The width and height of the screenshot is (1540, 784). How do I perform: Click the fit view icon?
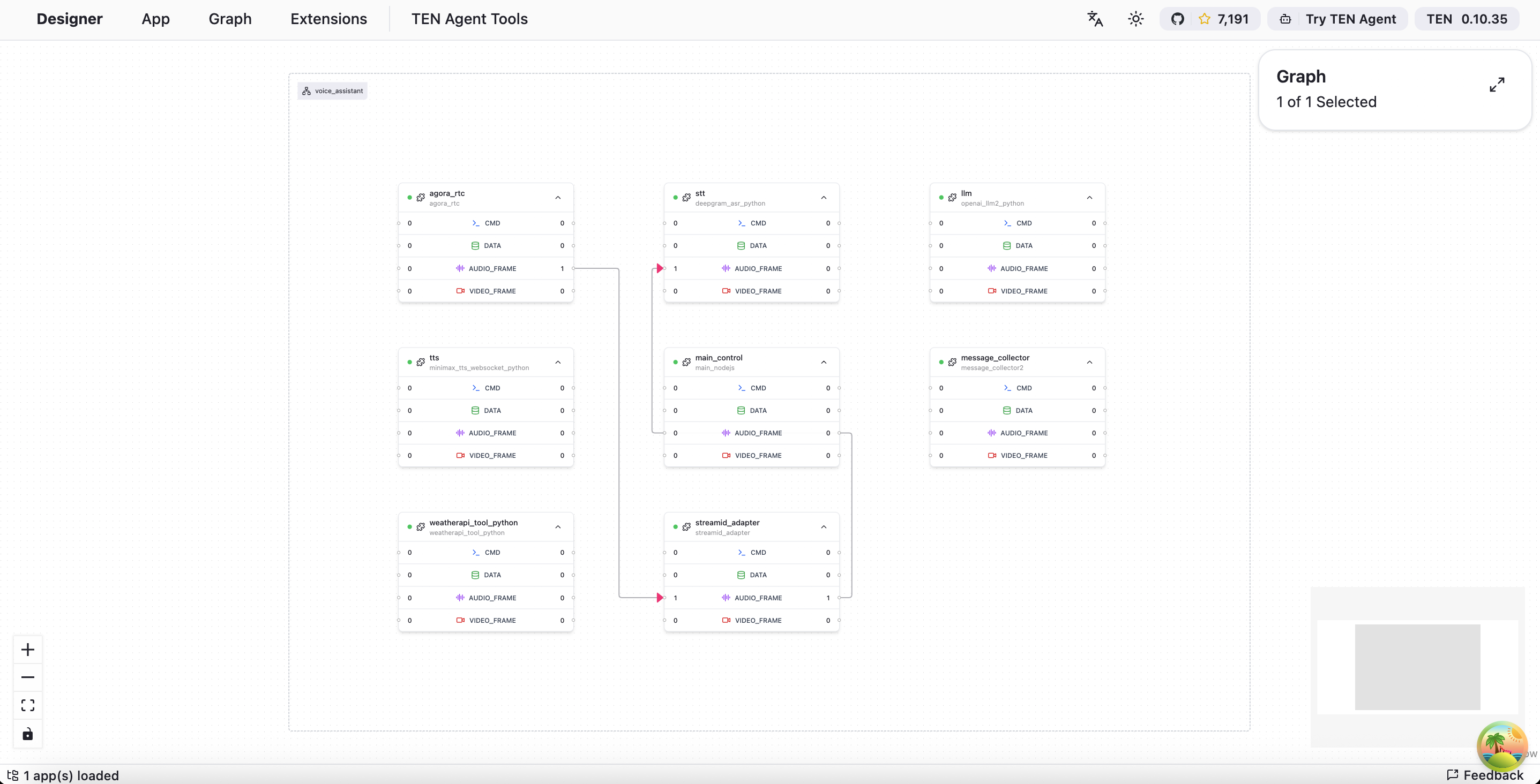click(x=27, y=705)
